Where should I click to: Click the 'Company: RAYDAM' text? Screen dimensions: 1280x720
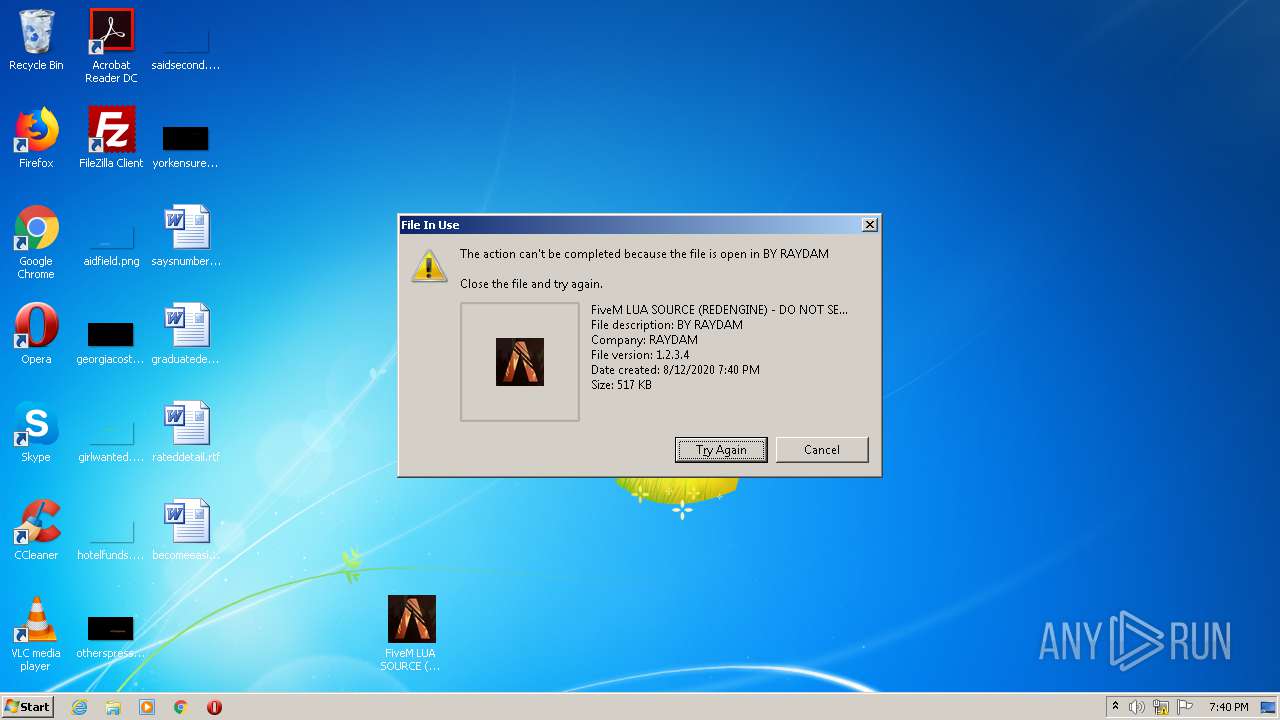point(644,340)
